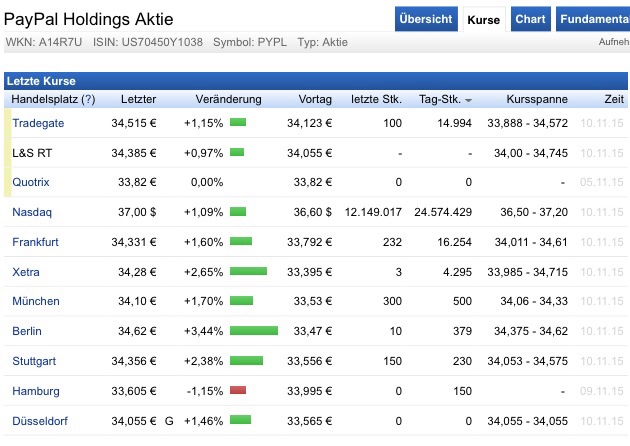
Task: Click the Berlin exchange link
Action: coord(28,331)
